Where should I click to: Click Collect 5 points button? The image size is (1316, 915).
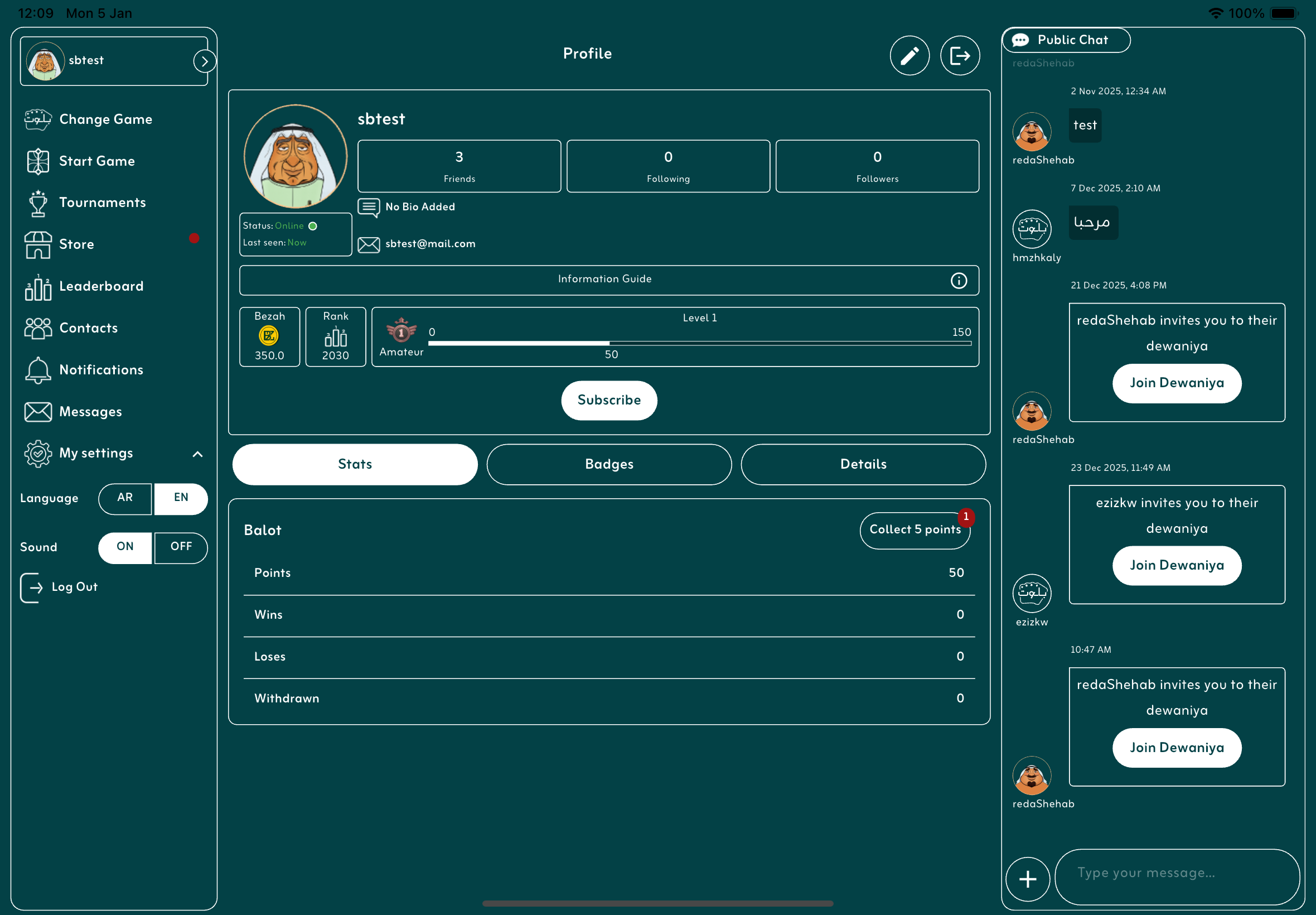[915, 529]
